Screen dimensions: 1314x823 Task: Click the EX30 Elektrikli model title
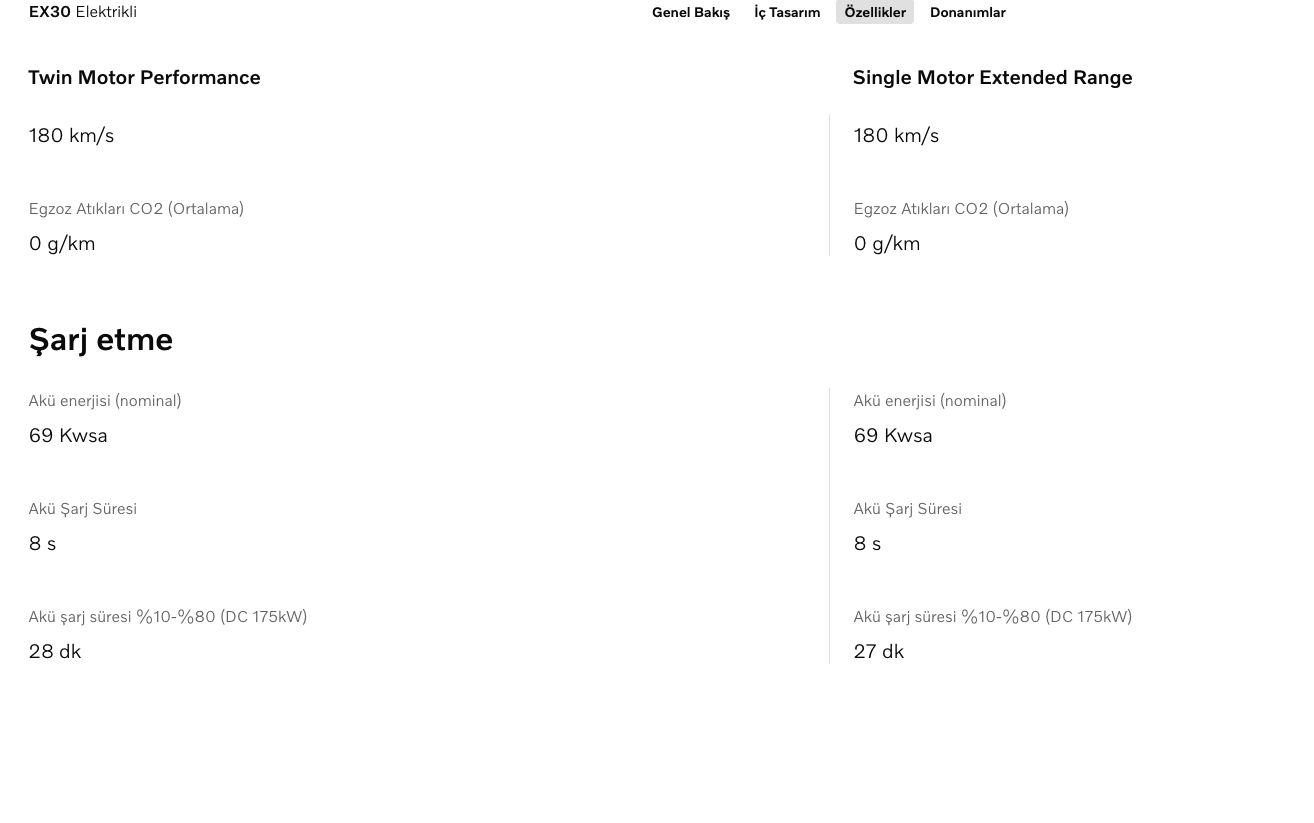tap(83, 12)
